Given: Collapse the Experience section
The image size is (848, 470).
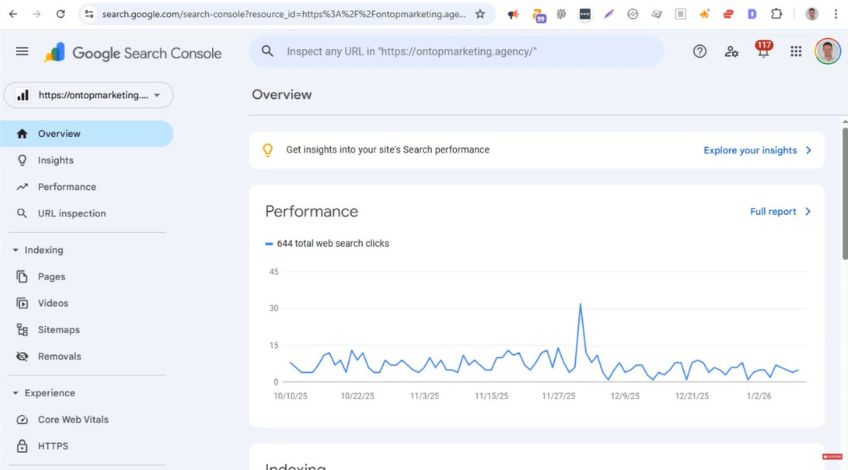Looking at the screenshot, I should [x=16, y=393].
